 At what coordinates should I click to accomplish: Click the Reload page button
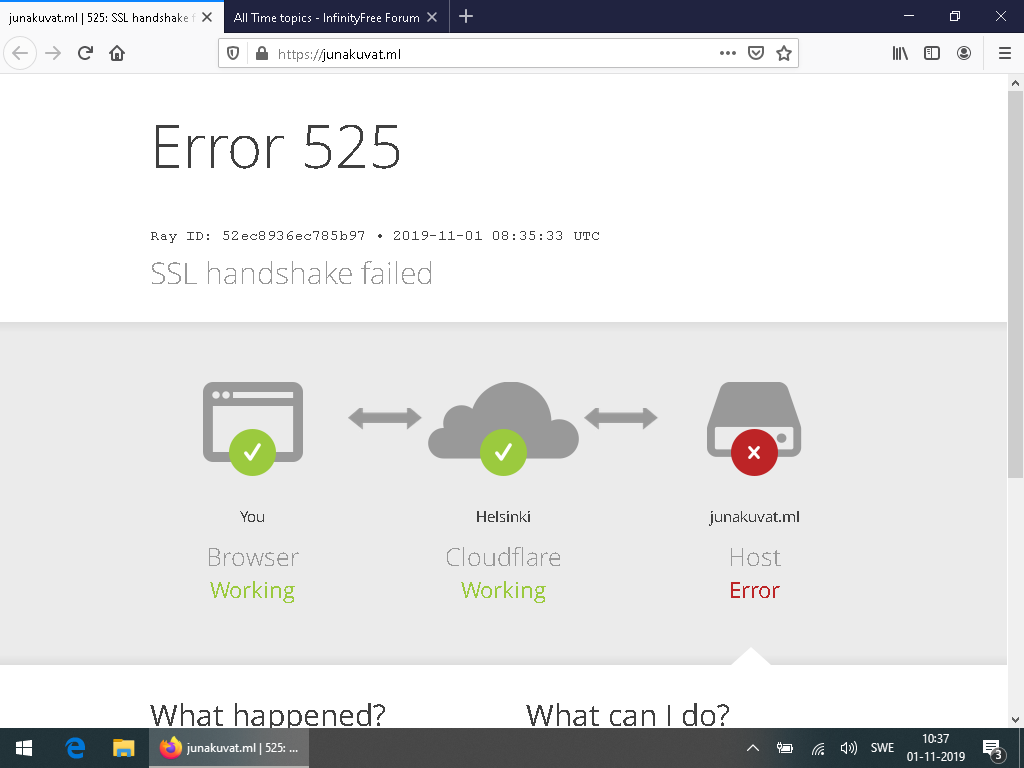pos(85,54)
